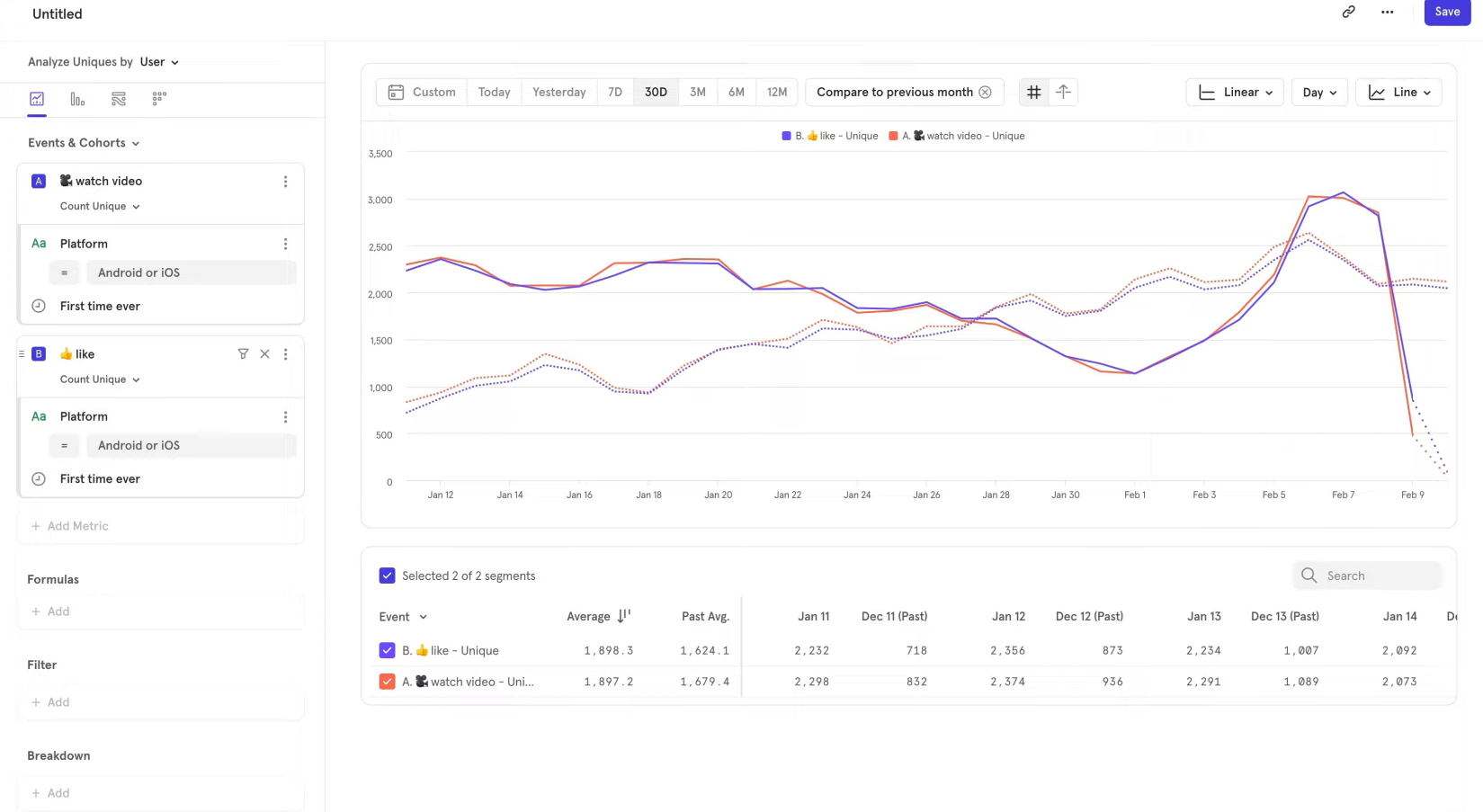Switch to the Retention report icon
Viewport: 1483px width, 812px height.
[159, 99]
